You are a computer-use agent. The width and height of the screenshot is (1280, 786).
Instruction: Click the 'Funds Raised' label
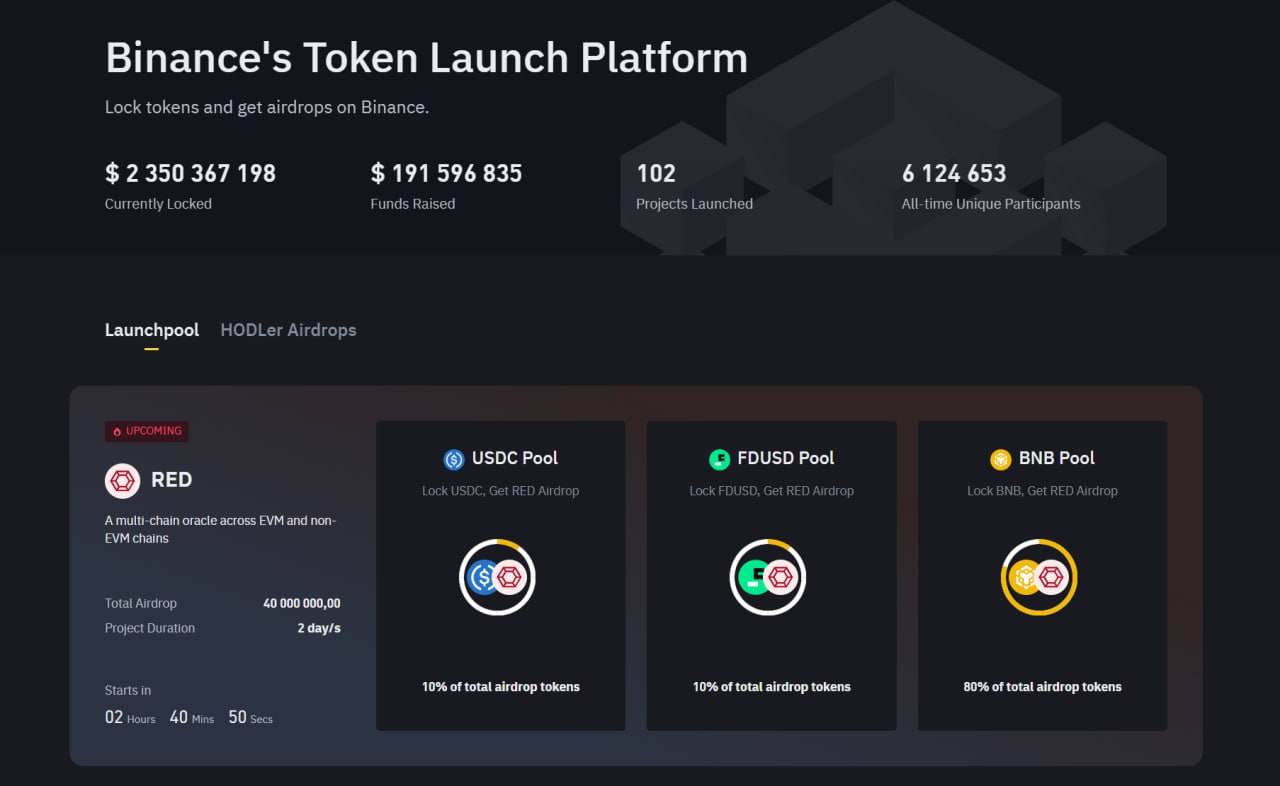pos(413,204)
